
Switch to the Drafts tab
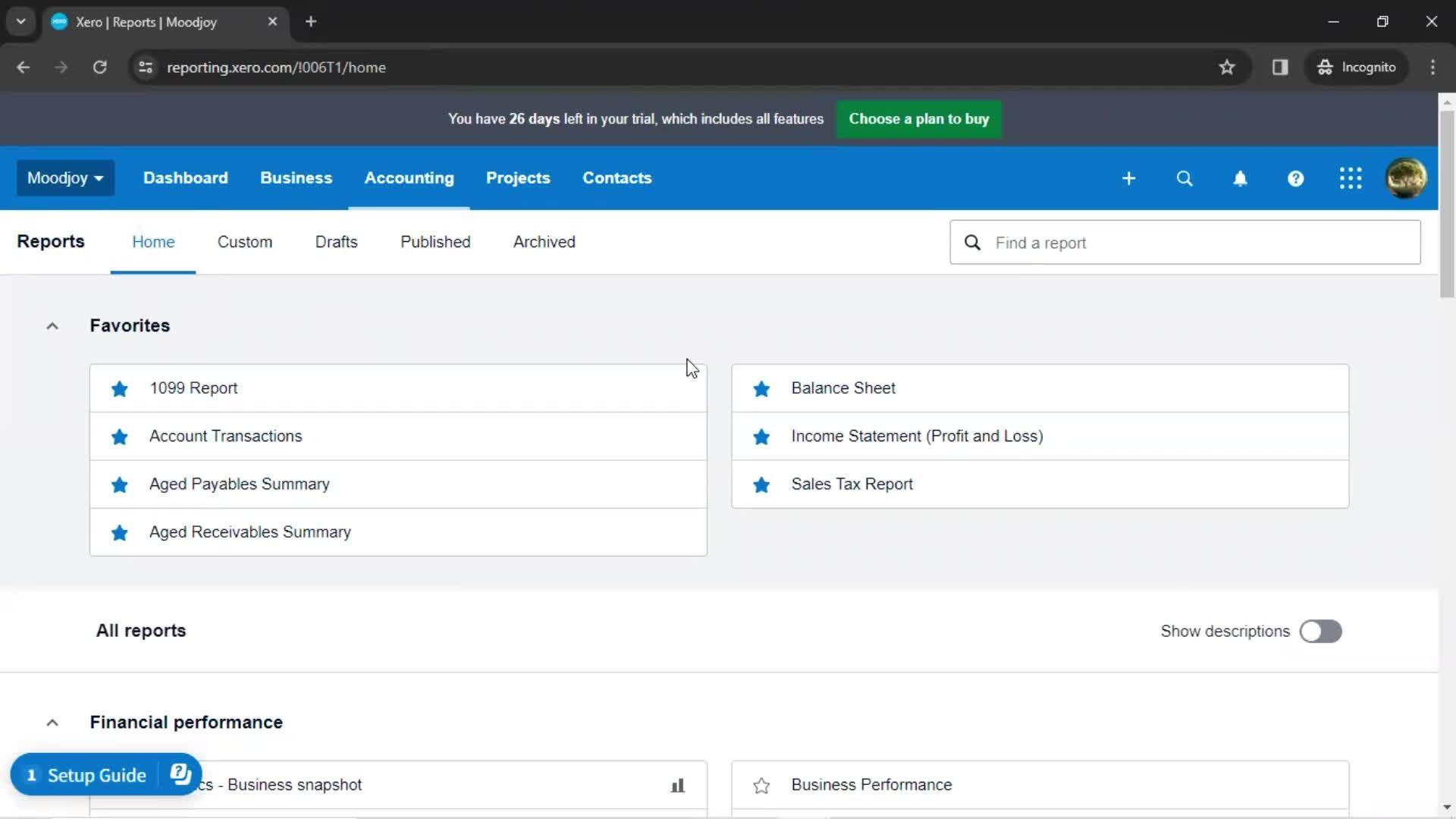pos(336,242)
